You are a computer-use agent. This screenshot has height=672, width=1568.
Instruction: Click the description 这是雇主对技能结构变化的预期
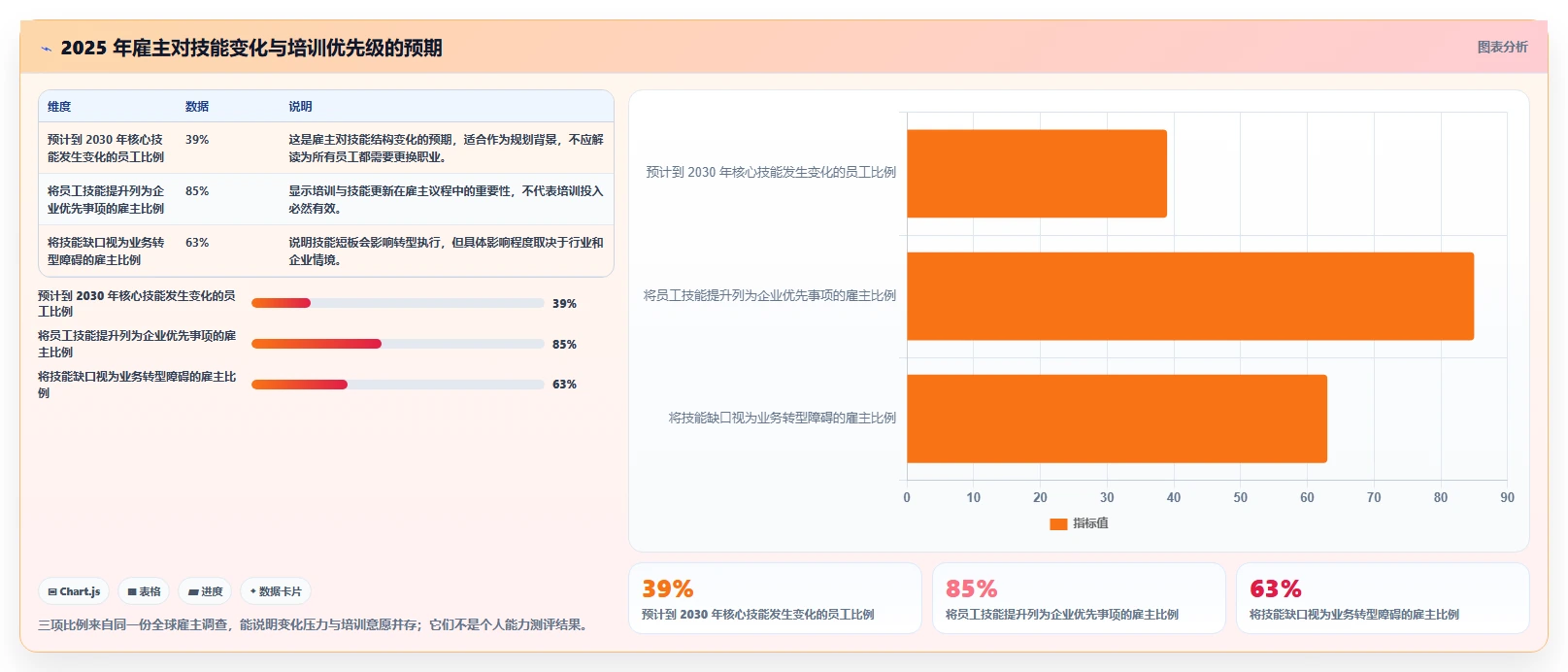[446, 148]
